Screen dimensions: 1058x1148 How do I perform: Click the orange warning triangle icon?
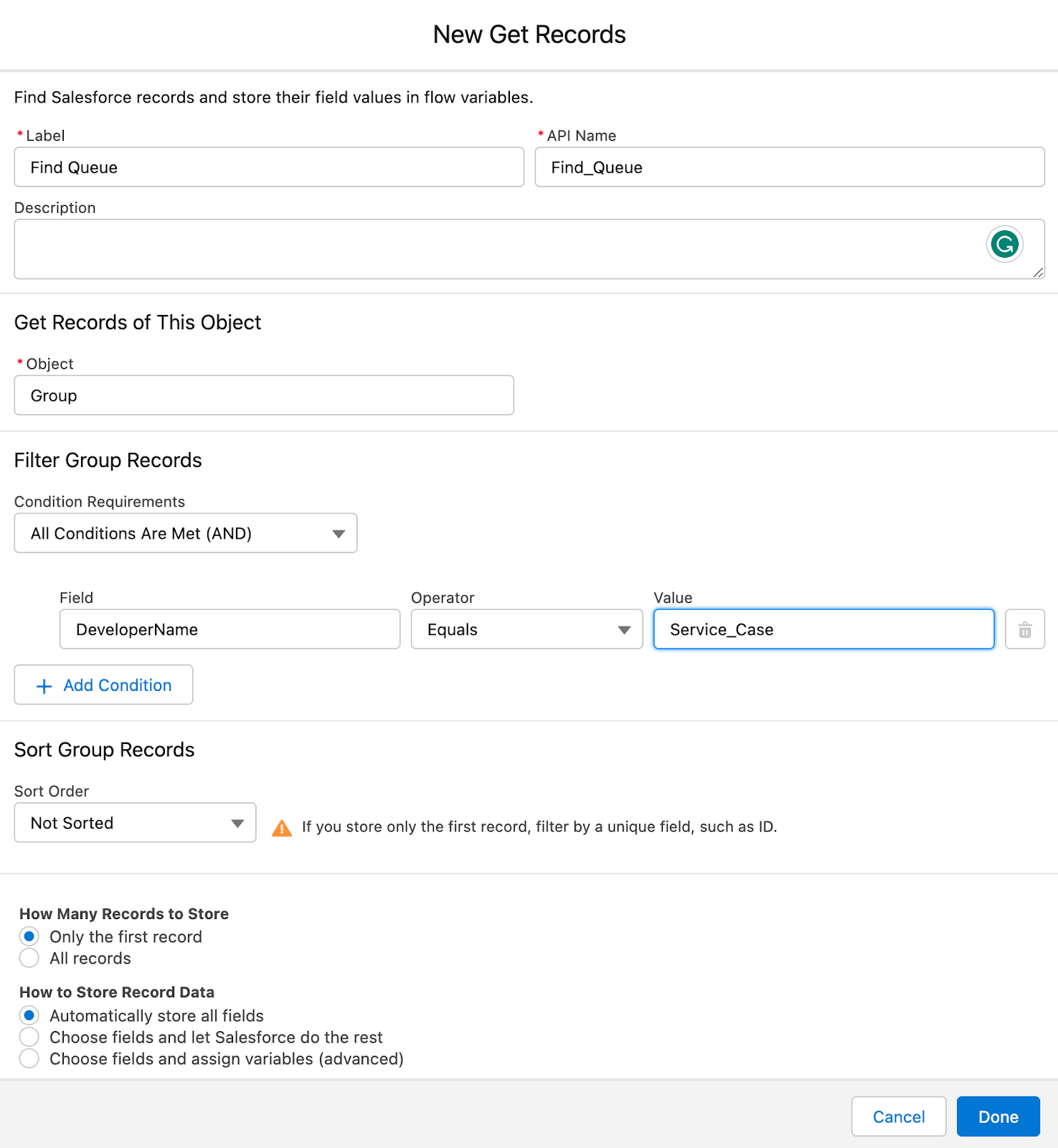click(282, 828)
